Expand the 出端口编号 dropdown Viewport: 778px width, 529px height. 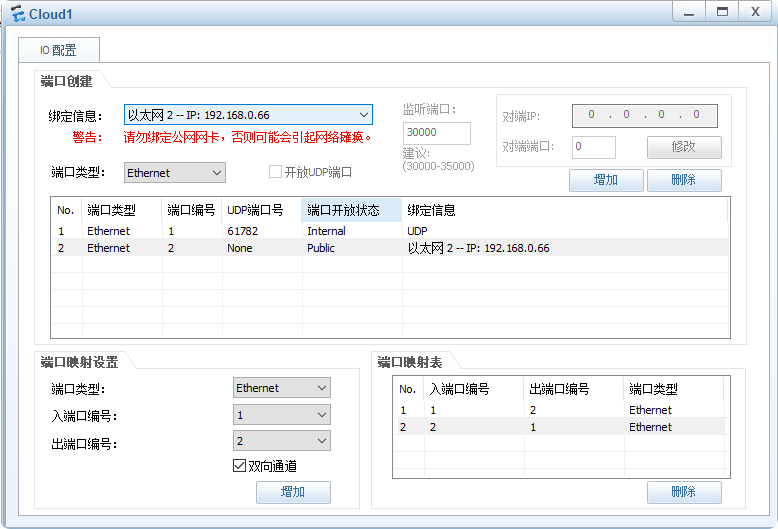tap(281, 441)
